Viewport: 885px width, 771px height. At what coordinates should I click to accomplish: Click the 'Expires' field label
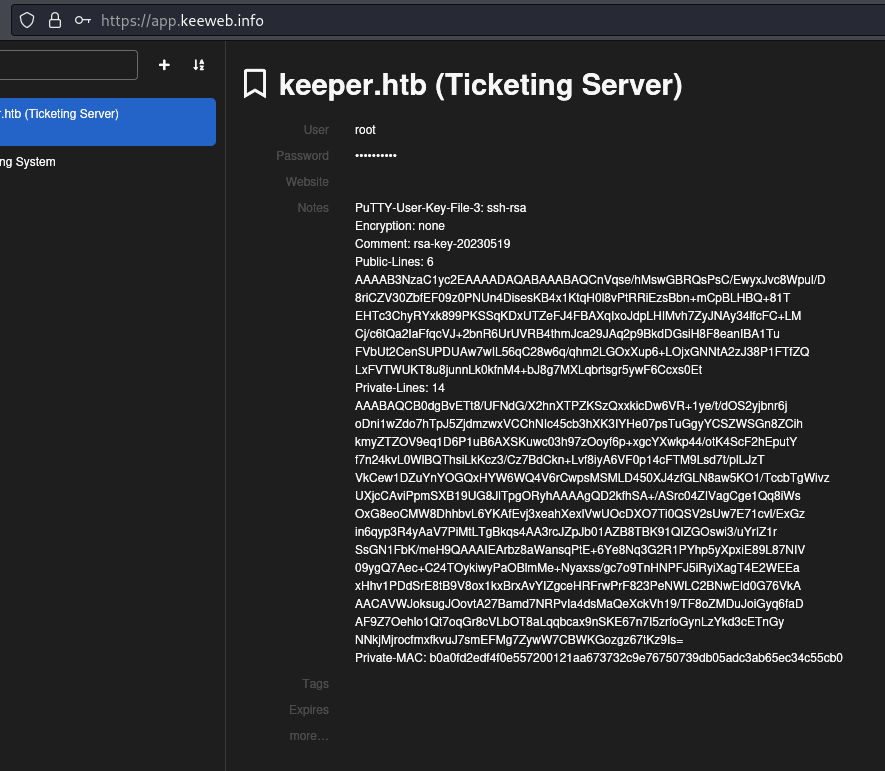click(x=308, y=710)
